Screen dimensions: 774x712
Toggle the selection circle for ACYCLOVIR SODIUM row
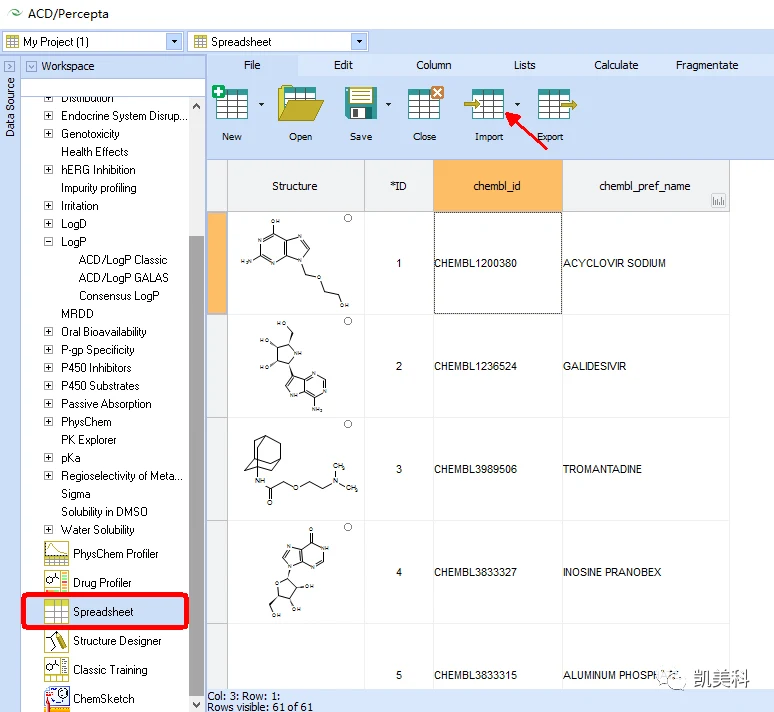(x=348, y=218)
